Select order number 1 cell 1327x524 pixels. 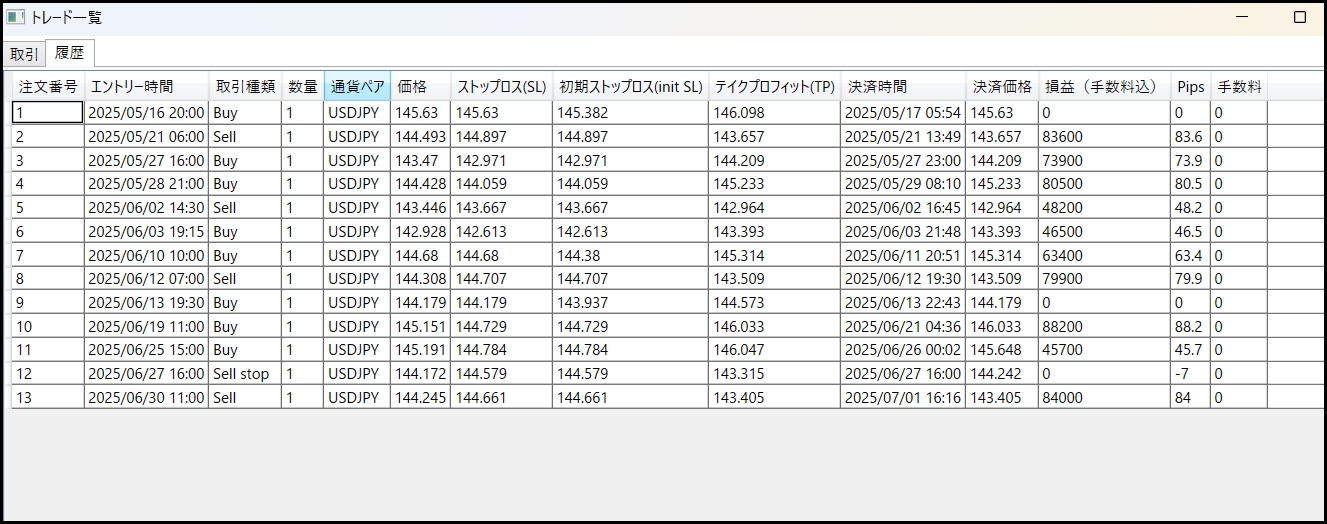click(x=47, y=113)
